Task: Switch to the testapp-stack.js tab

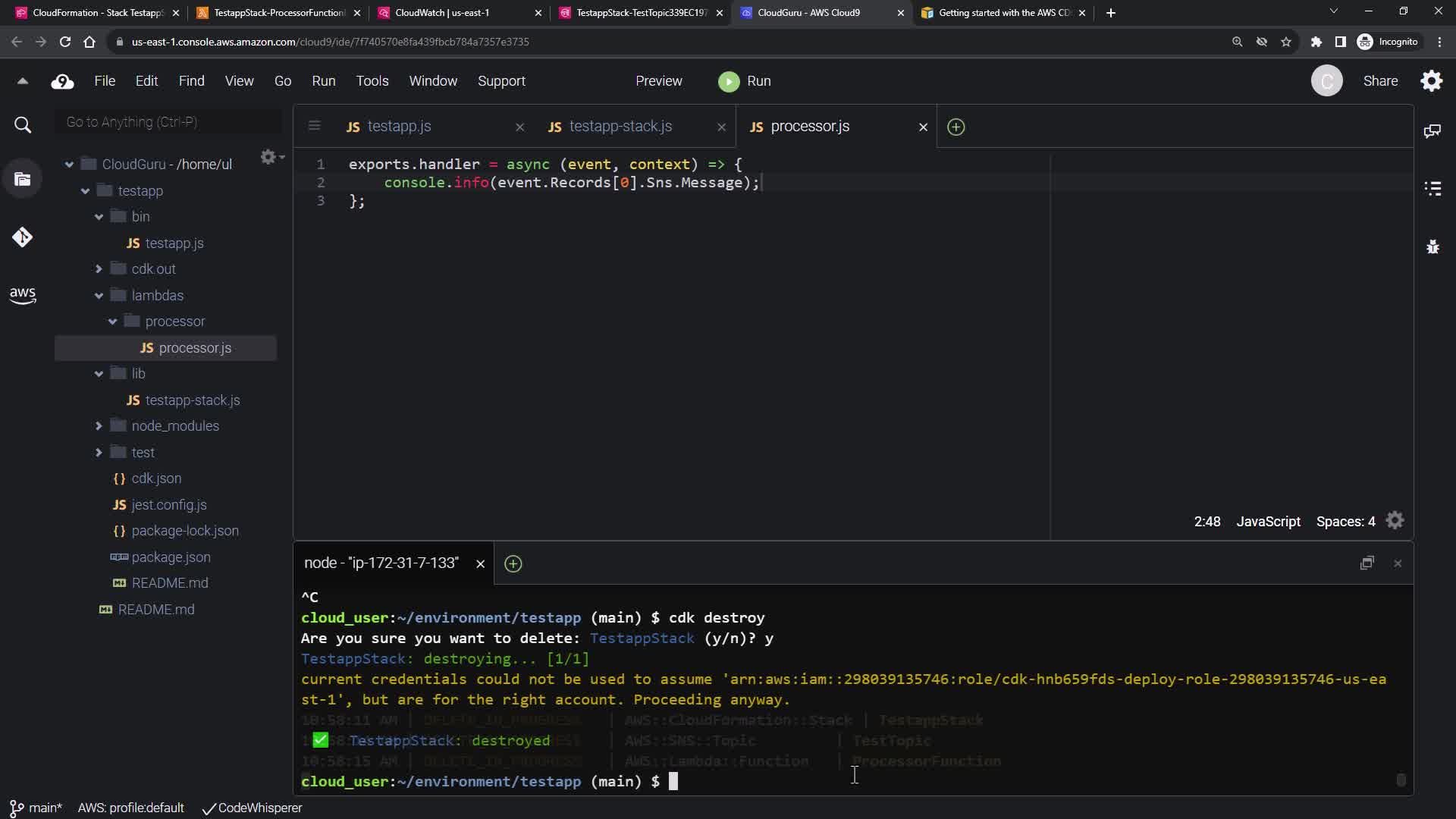Action: pos(620,127)
